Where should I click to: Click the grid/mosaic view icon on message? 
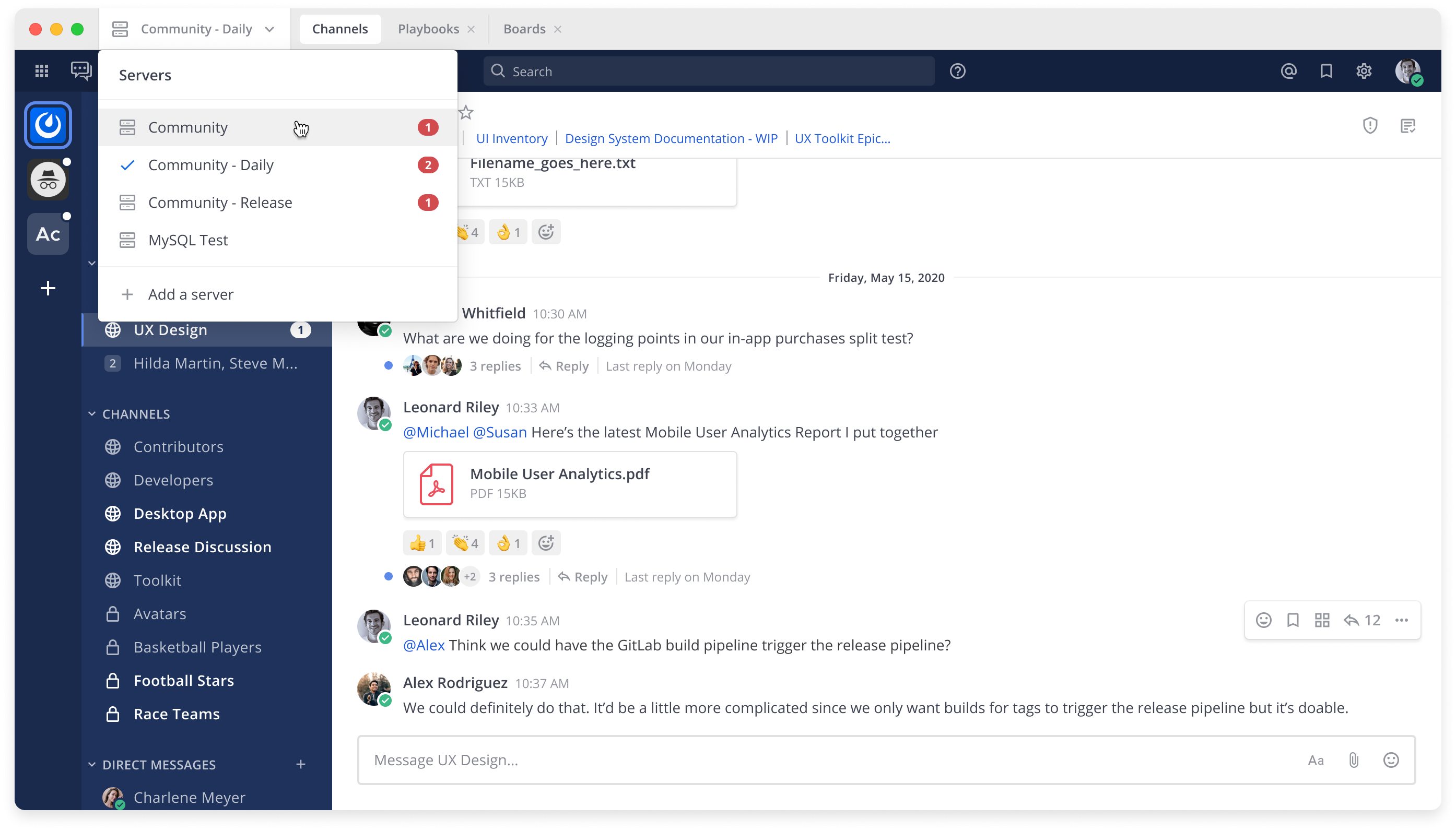click(x=1322, y=619)
